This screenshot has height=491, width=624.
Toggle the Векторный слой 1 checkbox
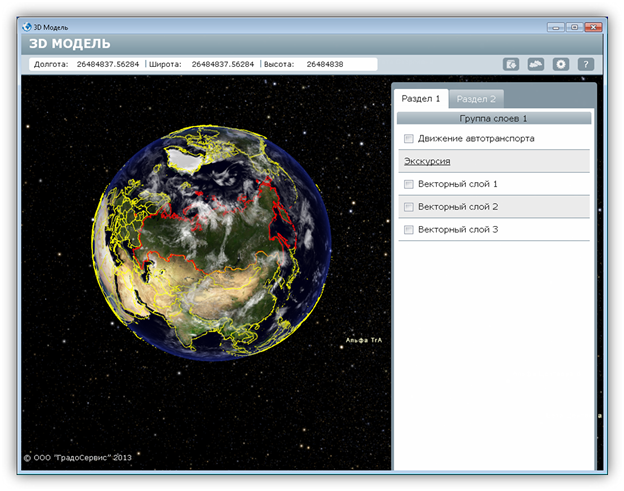(x=408, y=184)
